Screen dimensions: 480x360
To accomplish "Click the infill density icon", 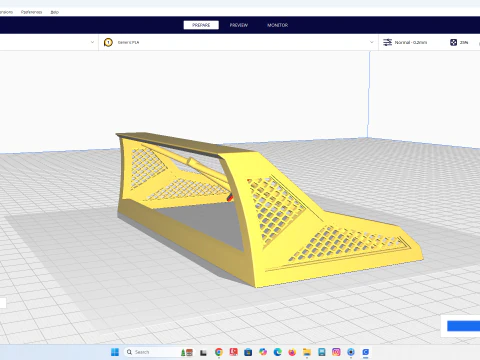I will (453, 42).
